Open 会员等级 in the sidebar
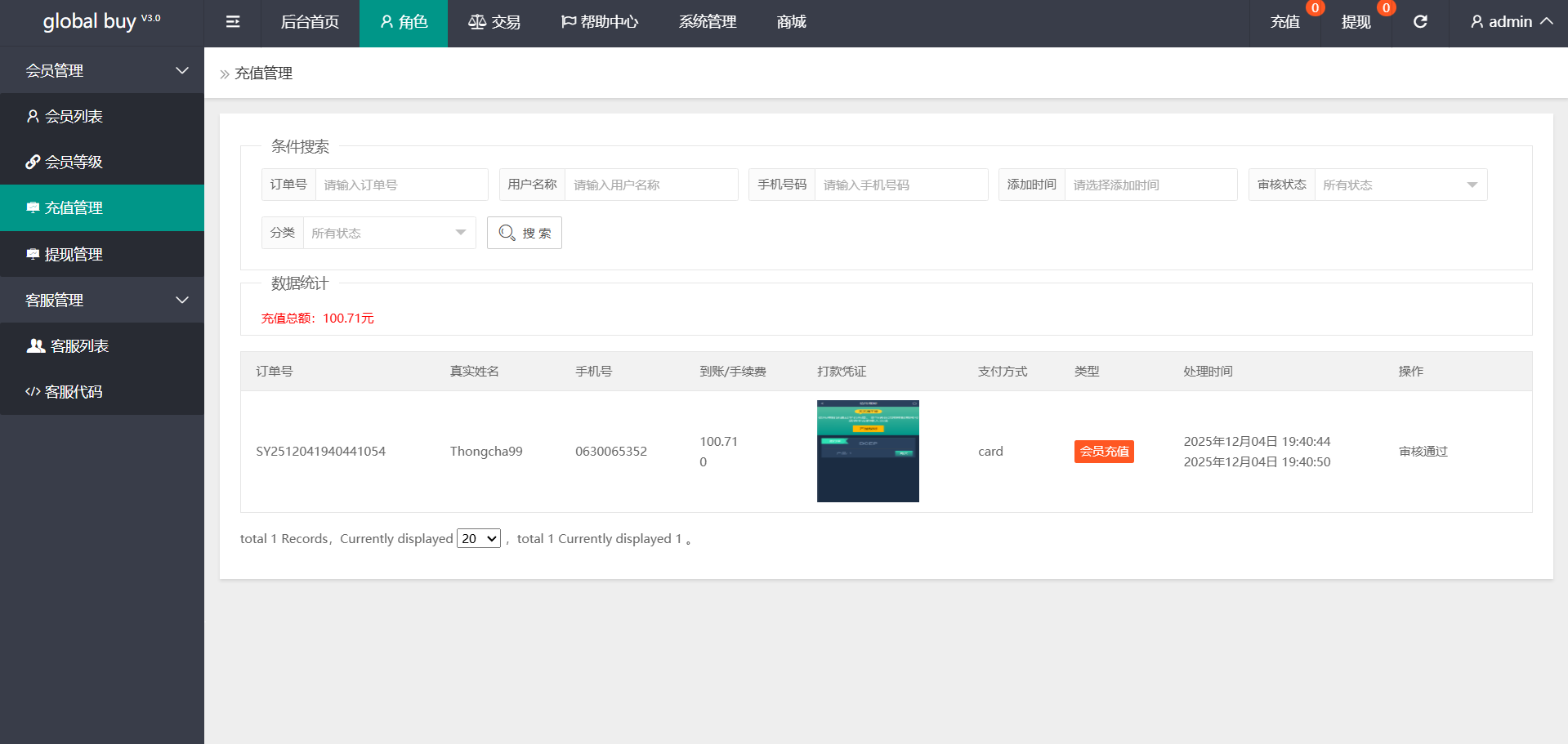The height and width of the screenshot is (744, 1568). pyautogui.click(x=74, y=163)
